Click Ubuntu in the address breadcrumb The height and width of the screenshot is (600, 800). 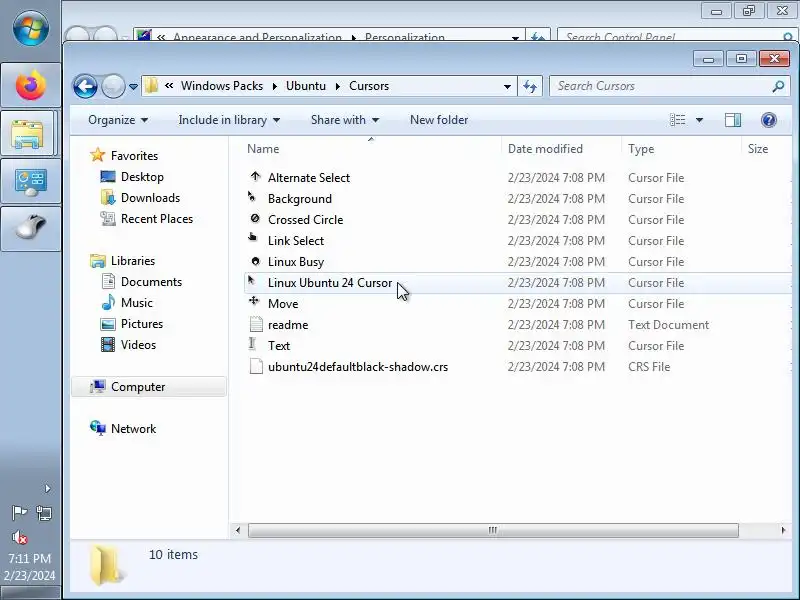[x=306, y=86]
